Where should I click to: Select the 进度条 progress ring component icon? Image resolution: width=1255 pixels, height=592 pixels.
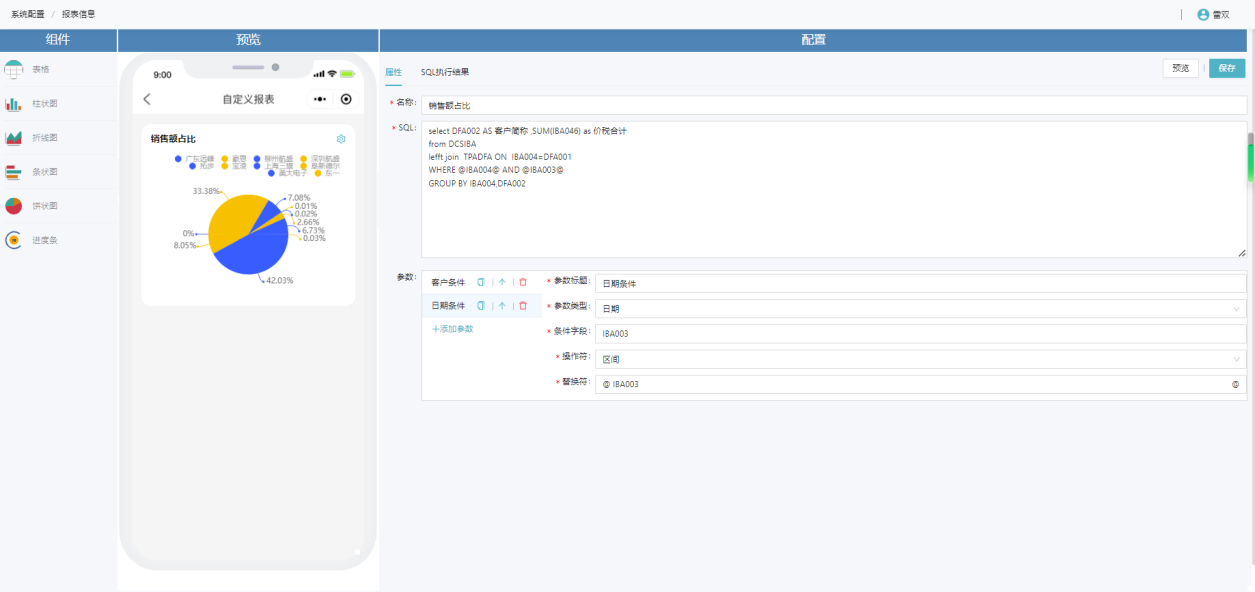click(13, 240)
